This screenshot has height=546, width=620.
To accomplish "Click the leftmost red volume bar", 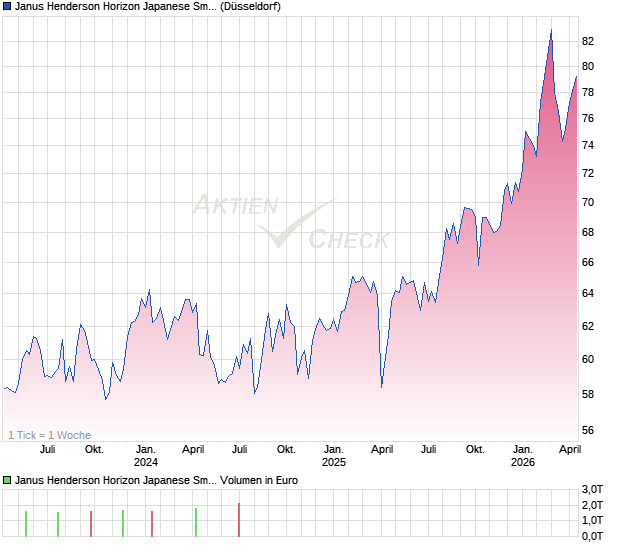I will [x=91, y=525].
